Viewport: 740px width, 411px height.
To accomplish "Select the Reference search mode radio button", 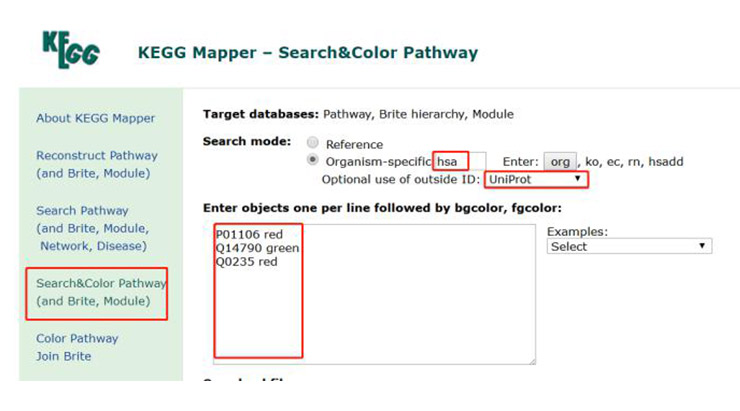I will click(312, 142).
